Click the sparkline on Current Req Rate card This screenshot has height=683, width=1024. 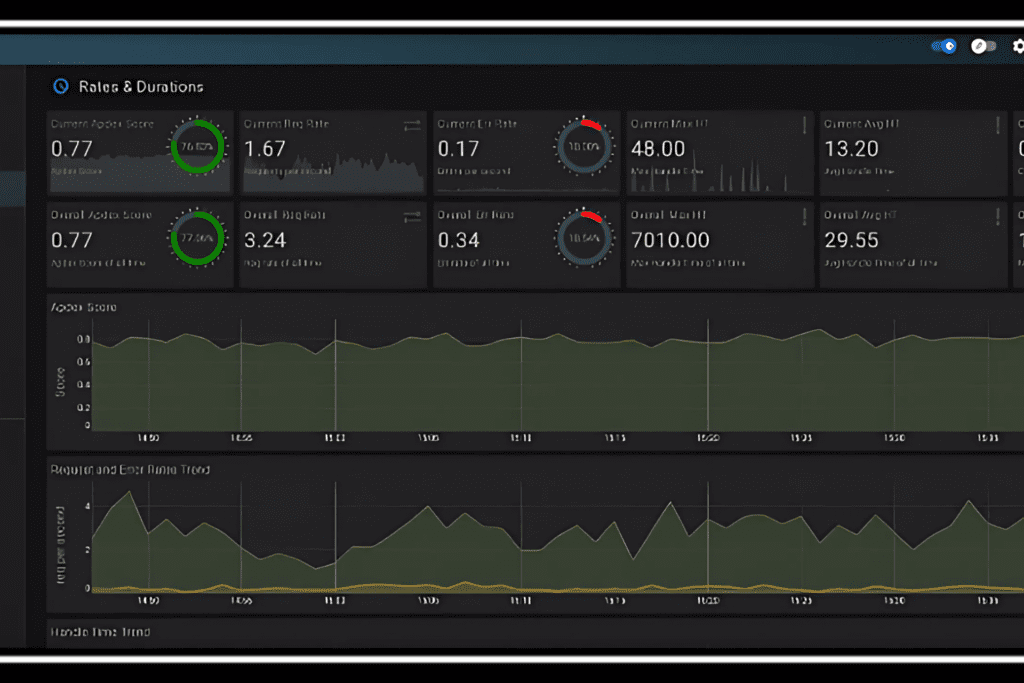pos(333,172)
